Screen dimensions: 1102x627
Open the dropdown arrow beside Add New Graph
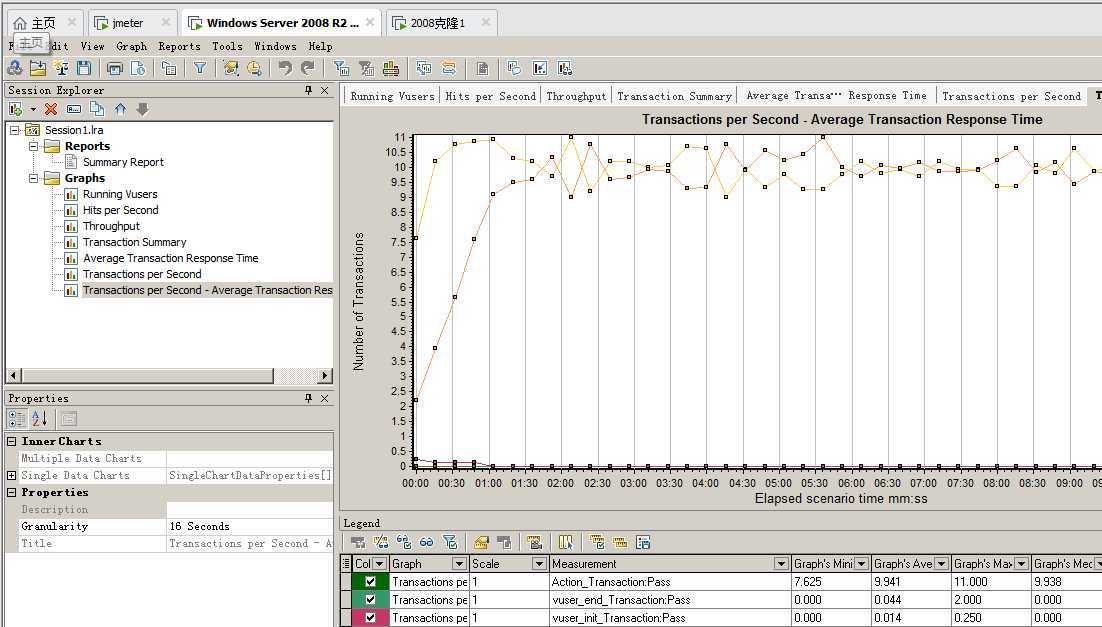click(32, 110)
